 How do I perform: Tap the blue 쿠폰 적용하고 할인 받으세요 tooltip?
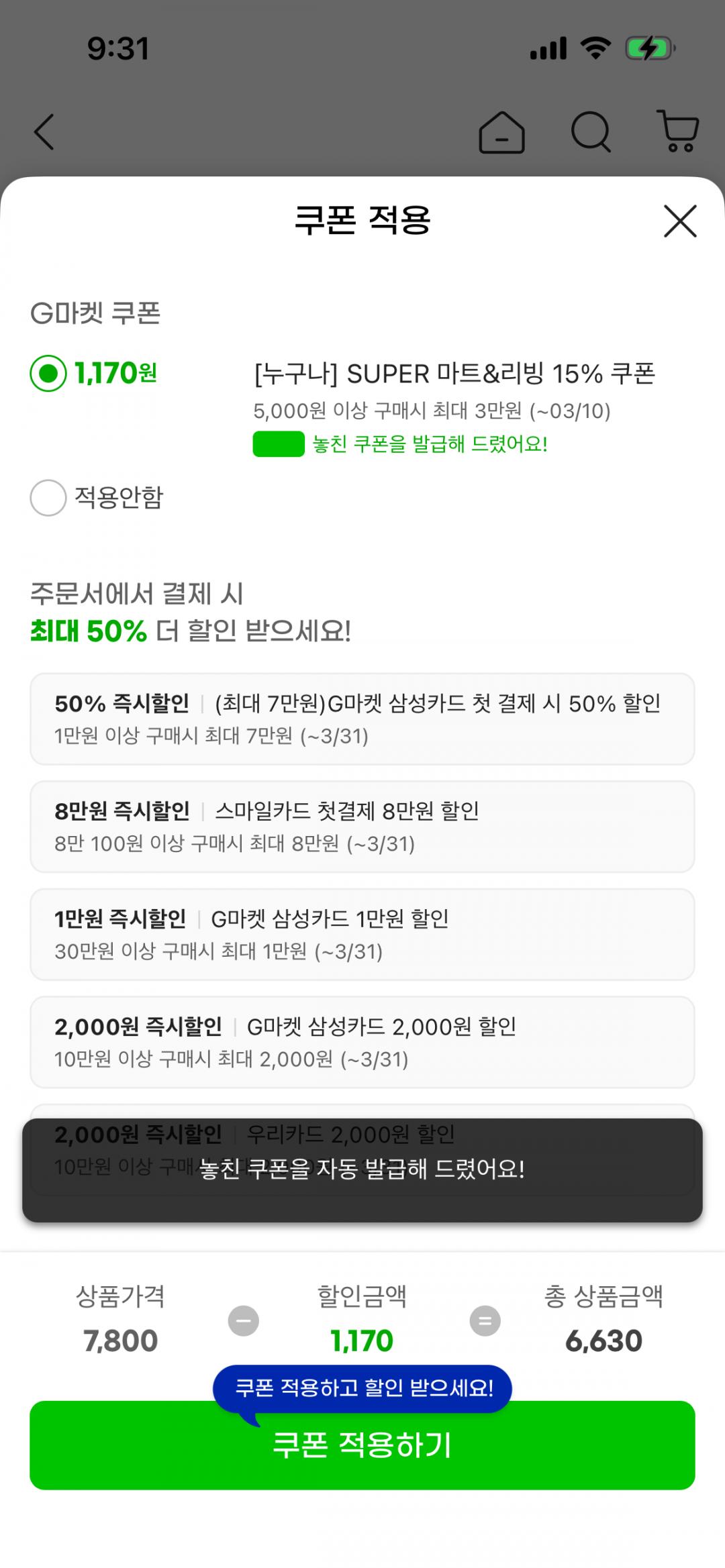point(362,1388)
